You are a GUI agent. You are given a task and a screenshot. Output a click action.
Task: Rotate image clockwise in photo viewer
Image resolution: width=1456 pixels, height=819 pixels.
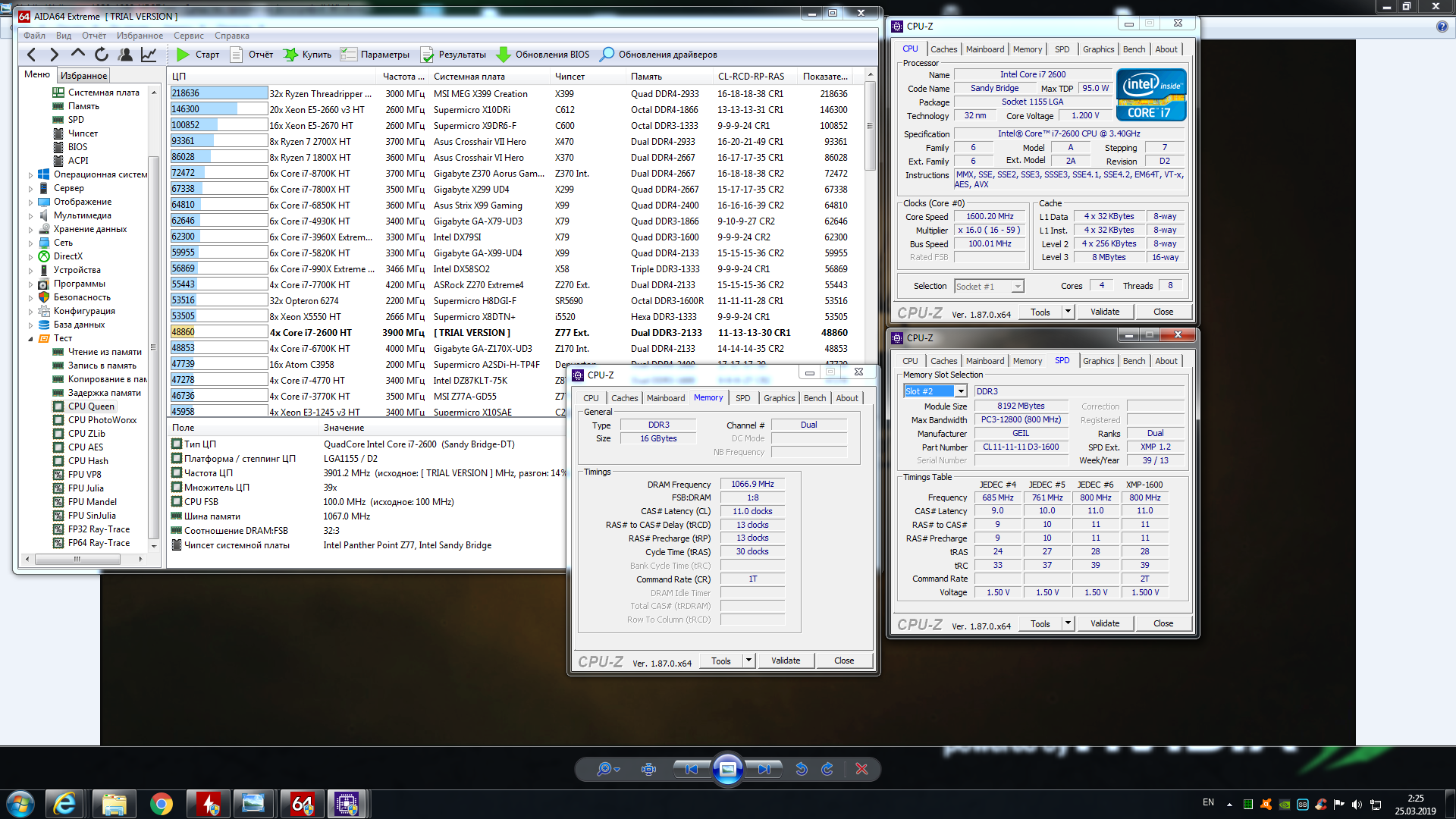coord(827,769)
